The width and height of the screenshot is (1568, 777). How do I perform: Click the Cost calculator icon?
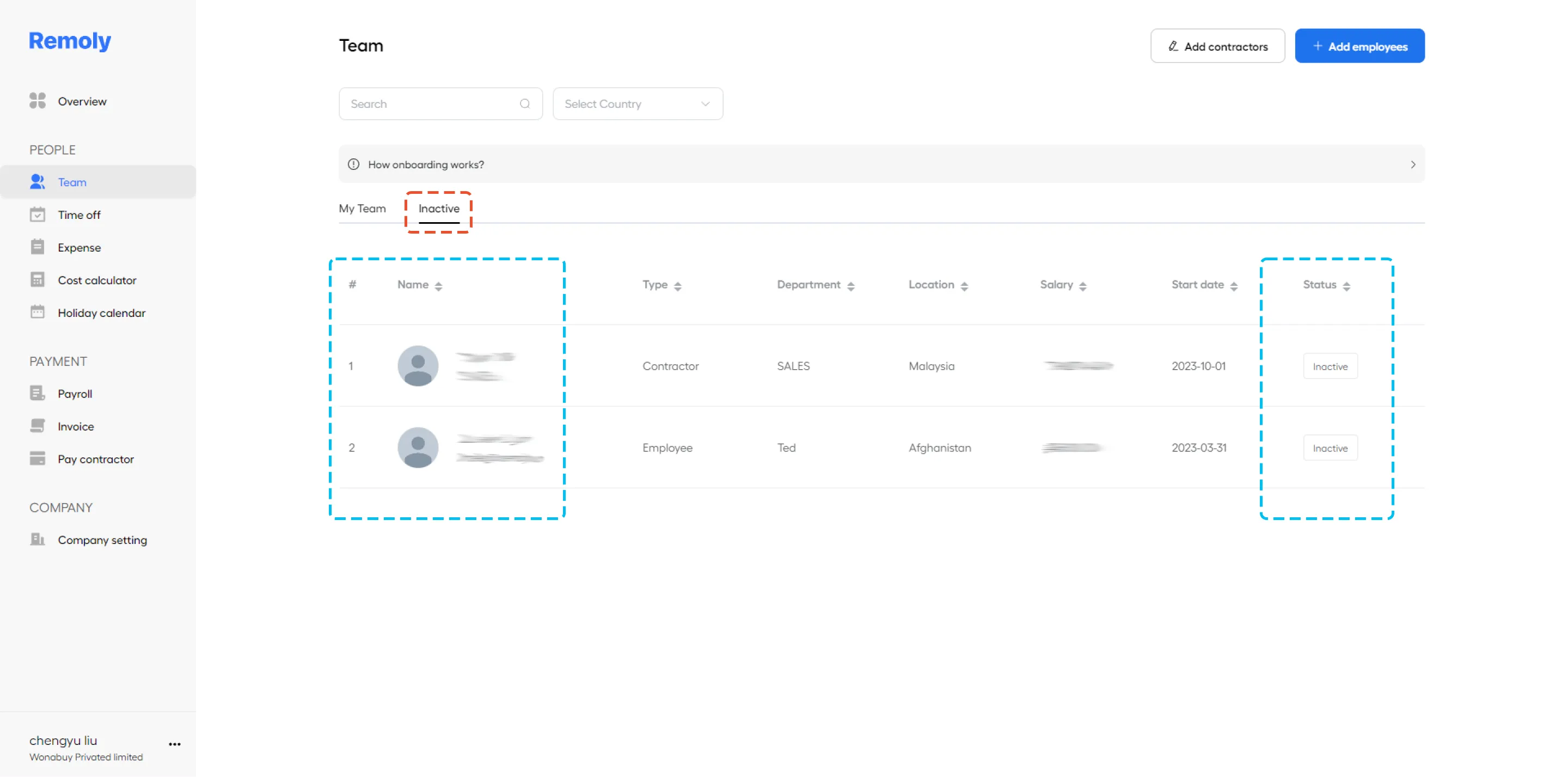click(x=38, y=280)
